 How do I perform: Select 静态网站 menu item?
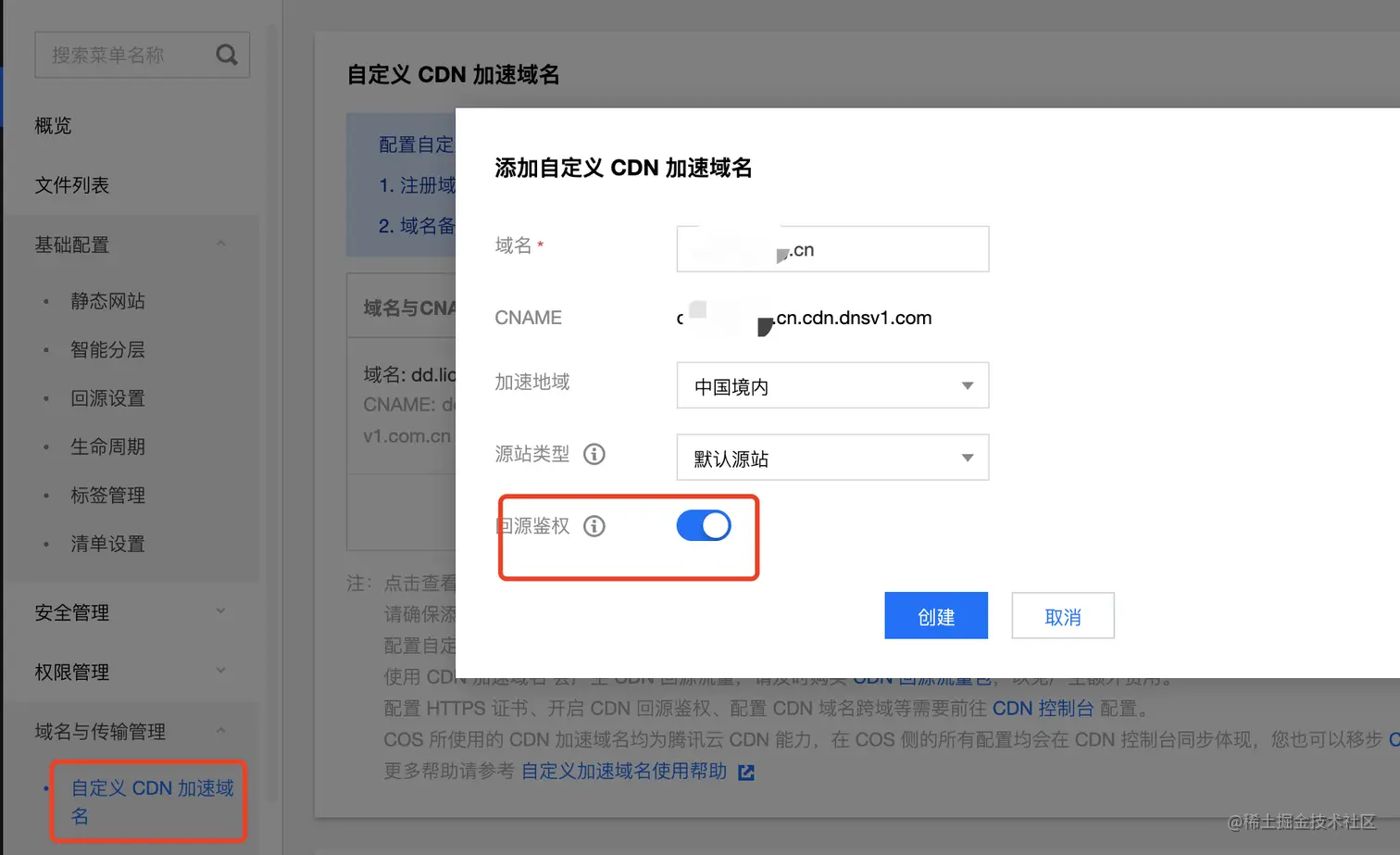tap(107, 301)
